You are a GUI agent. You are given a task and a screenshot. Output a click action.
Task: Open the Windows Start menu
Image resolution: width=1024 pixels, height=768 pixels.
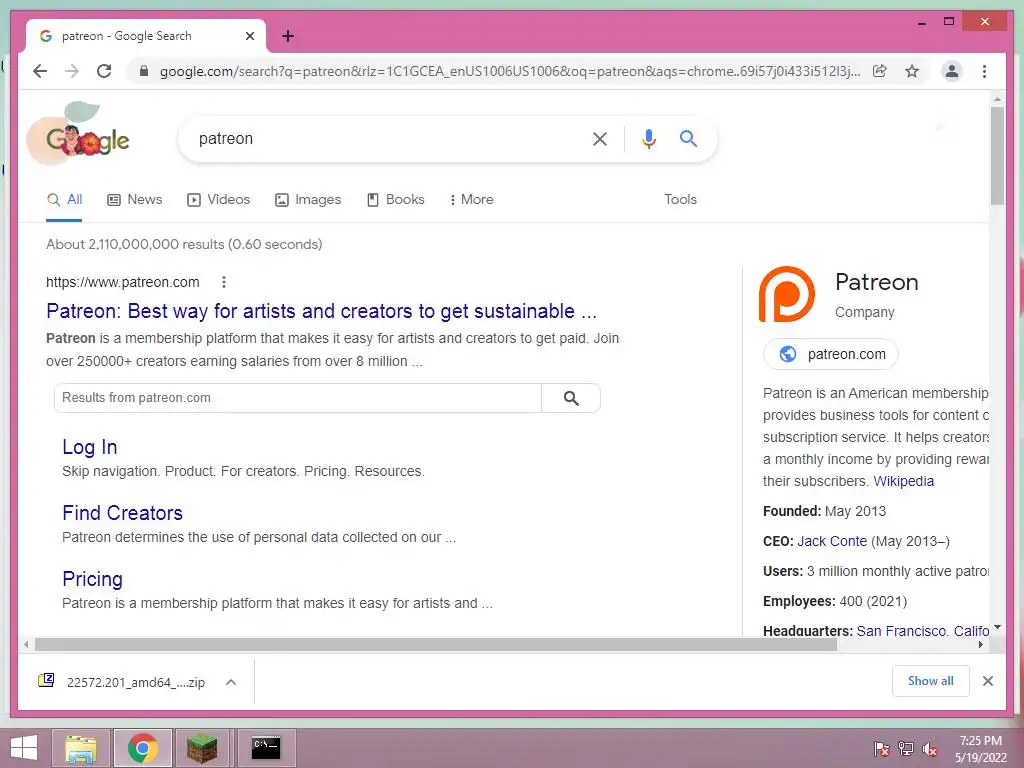(24, 748)
